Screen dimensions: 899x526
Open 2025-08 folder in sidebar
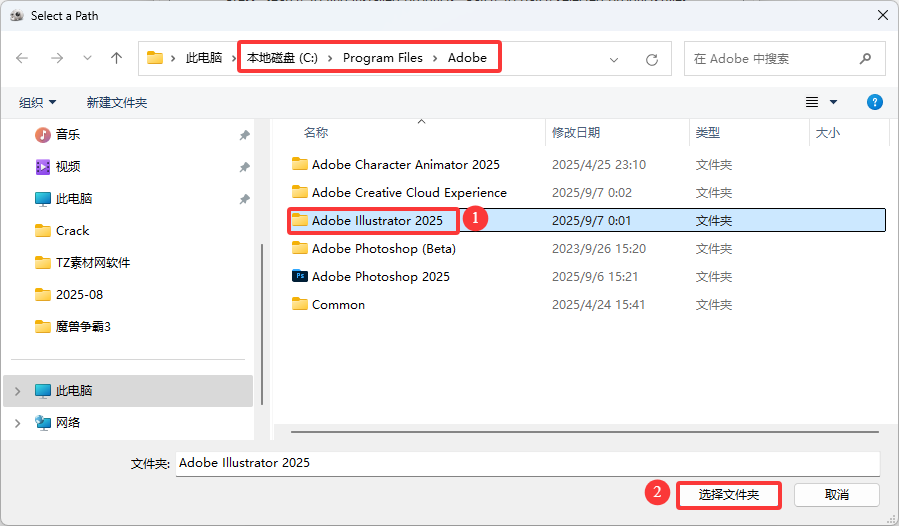(x=79, y=295)
